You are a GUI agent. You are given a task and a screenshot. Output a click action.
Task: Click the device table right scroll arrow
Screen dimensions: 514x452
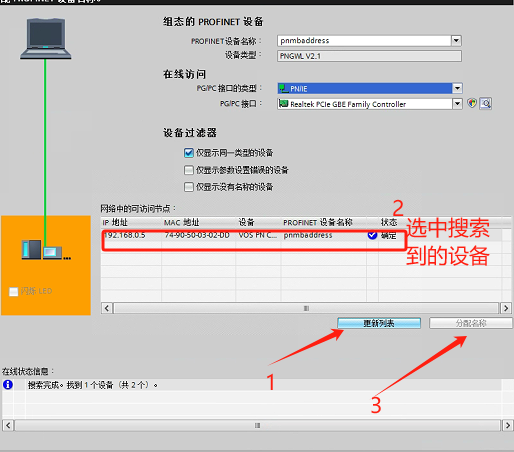(506, 308)
